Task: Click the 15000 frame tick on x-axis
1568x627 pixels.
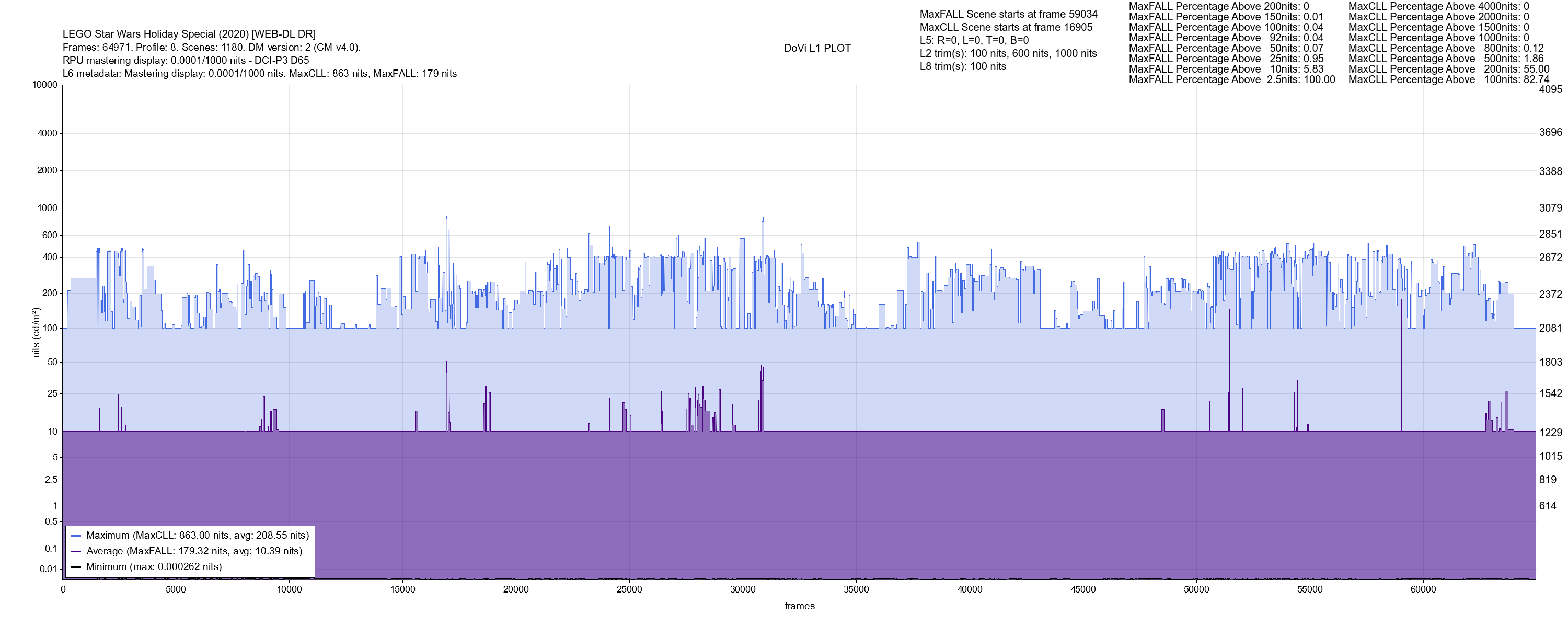Action: [x=402, y=589]
